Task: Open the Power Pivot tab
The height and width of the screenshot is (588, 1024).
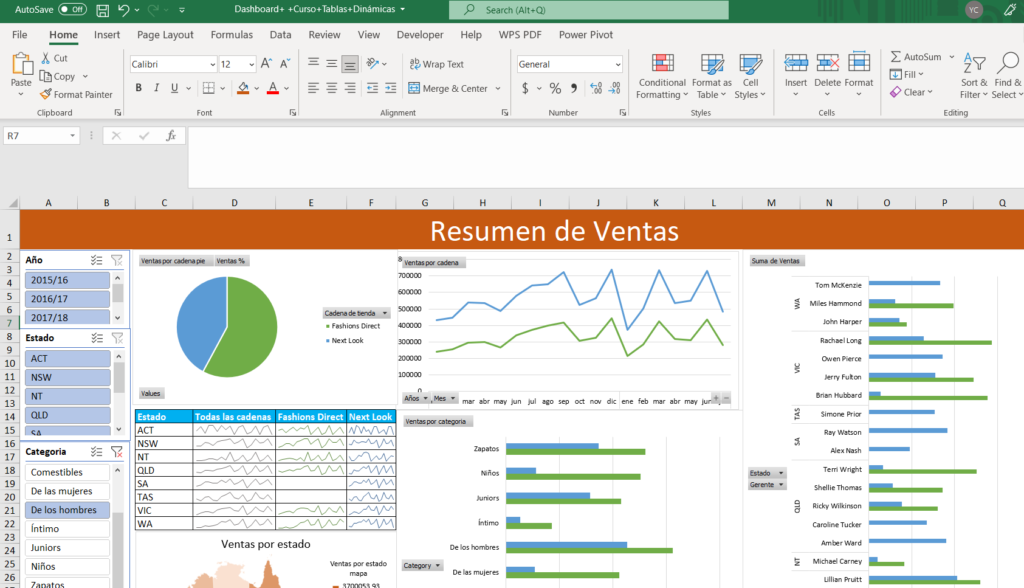Action: [x=585, y=35]
